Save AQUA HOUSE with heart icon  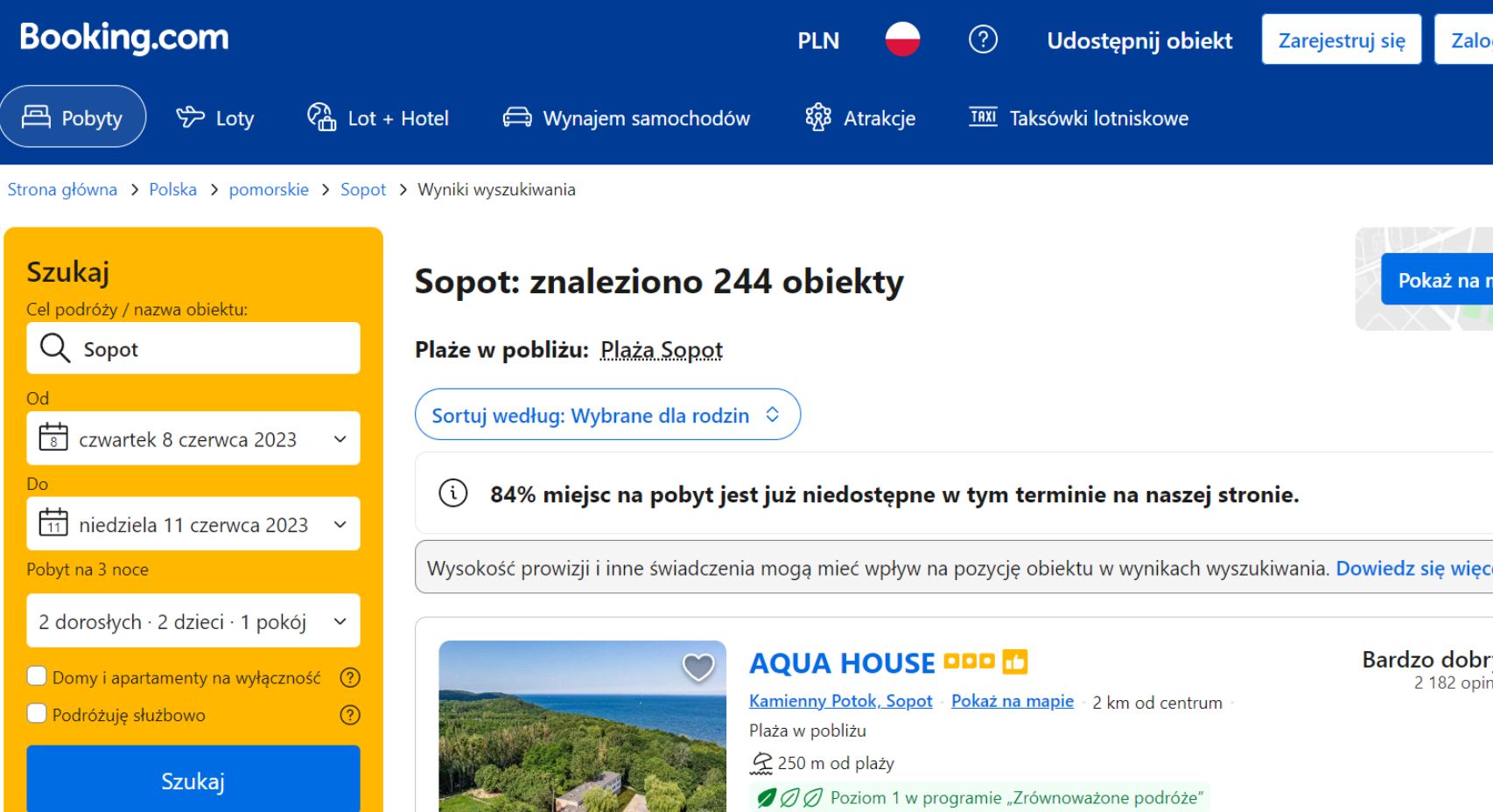tap(697, 668)
